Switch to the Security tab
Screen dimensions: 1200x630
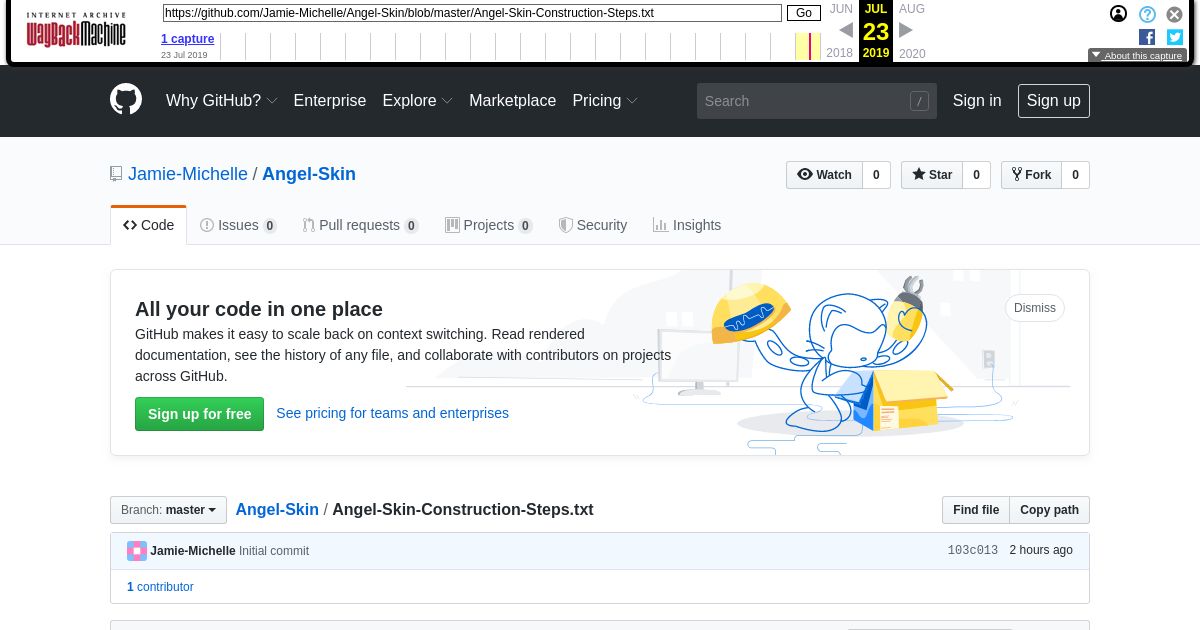[593, 225]
